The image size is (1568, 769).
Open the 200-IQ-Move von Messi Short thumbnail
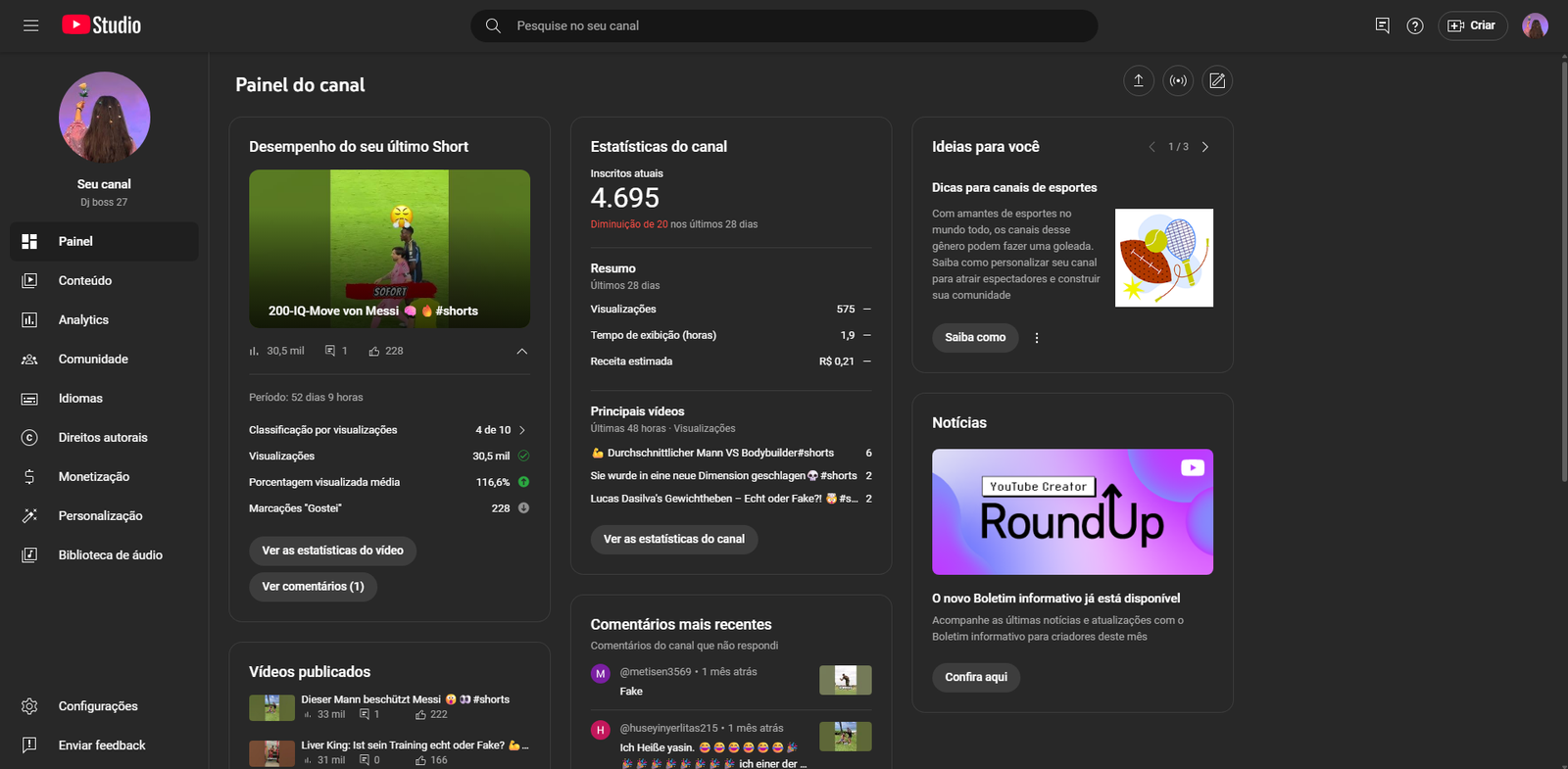point(389,249)
